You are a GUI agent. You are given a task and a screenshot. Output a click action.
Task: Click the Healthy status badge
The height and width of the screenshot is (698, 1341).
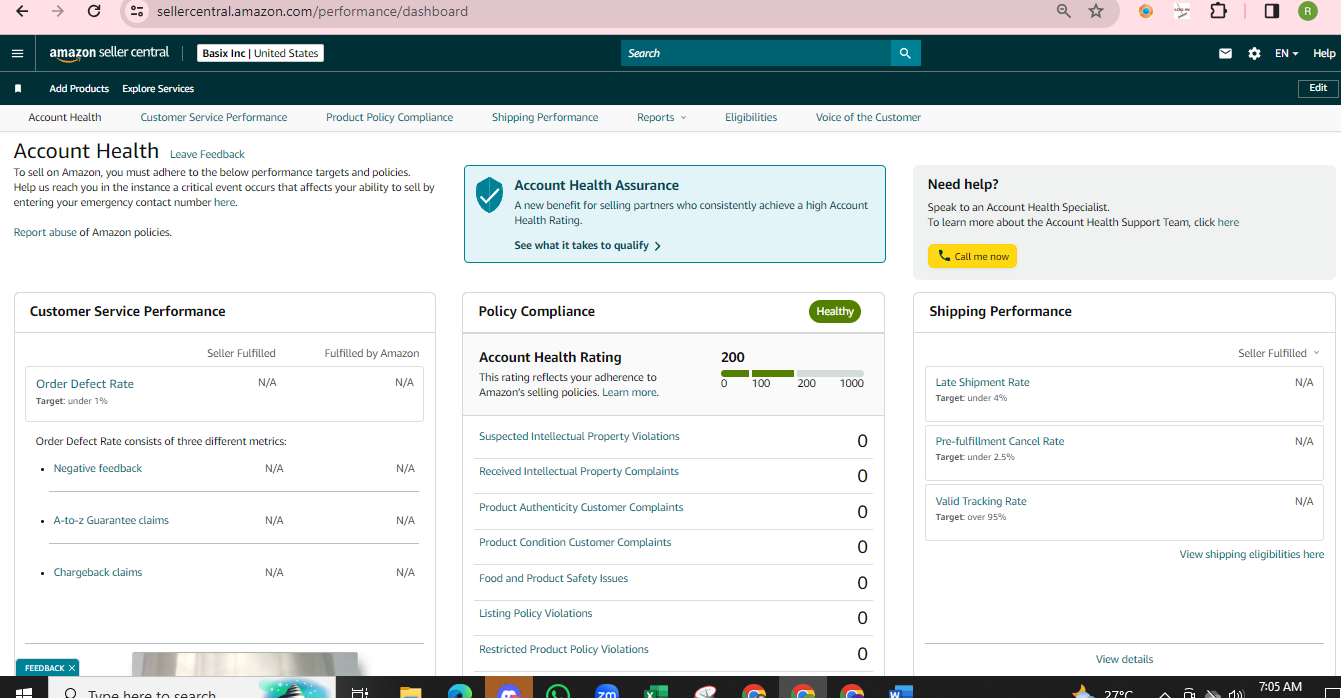pos(835,311)
